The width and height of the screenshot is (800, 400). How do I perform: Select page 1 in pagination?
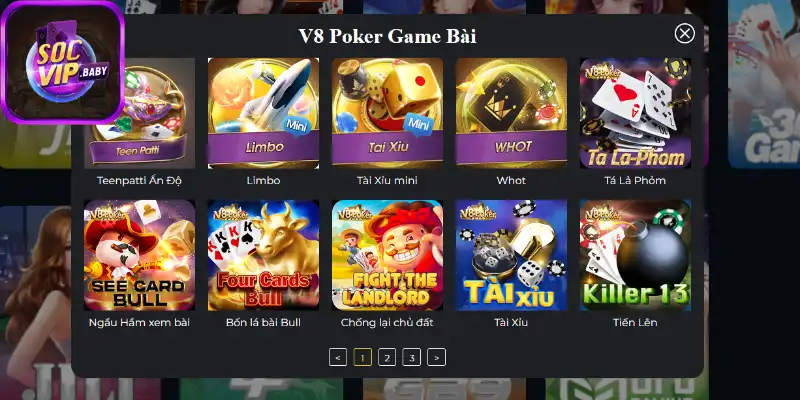point(362,357)
